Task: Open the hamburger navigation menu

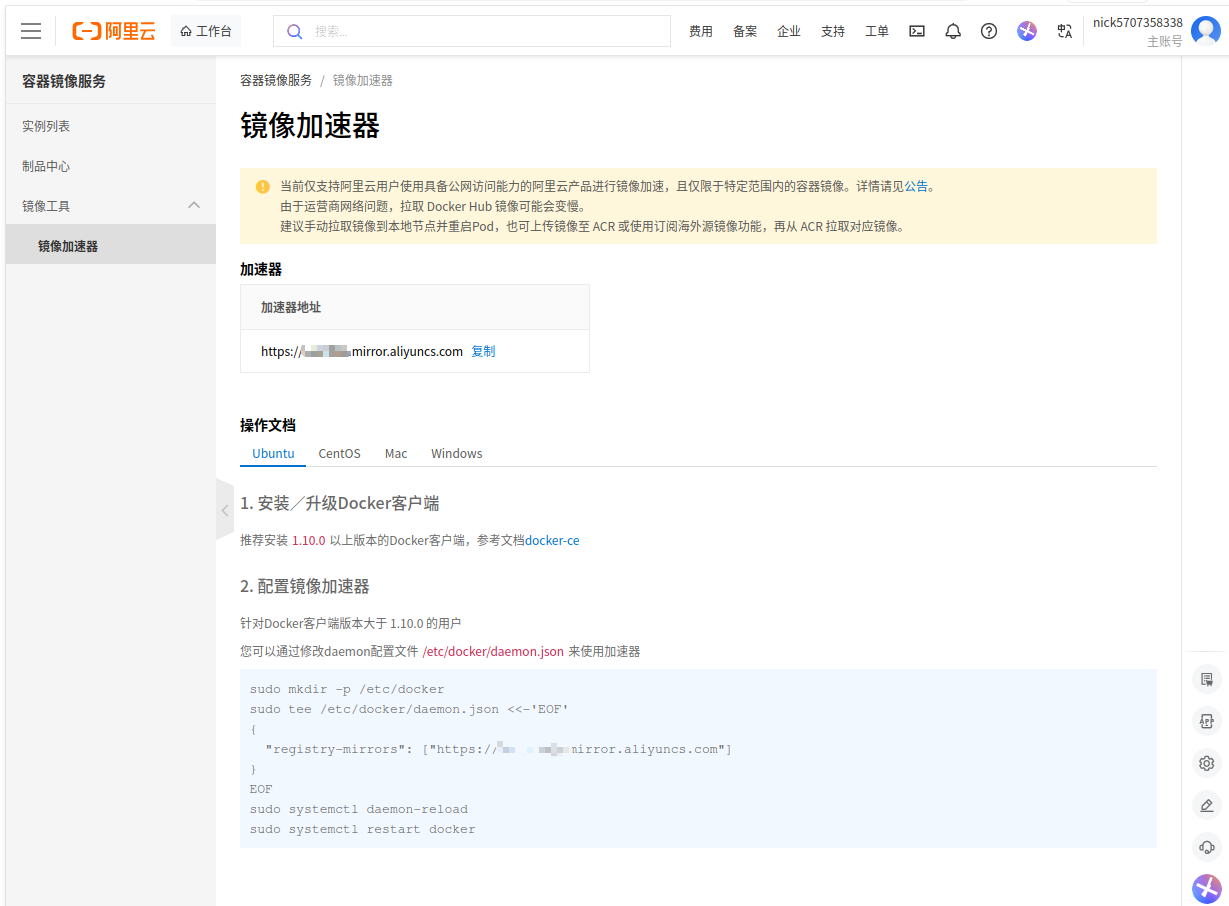Action: pyautogui.click(x=31, y=31)
